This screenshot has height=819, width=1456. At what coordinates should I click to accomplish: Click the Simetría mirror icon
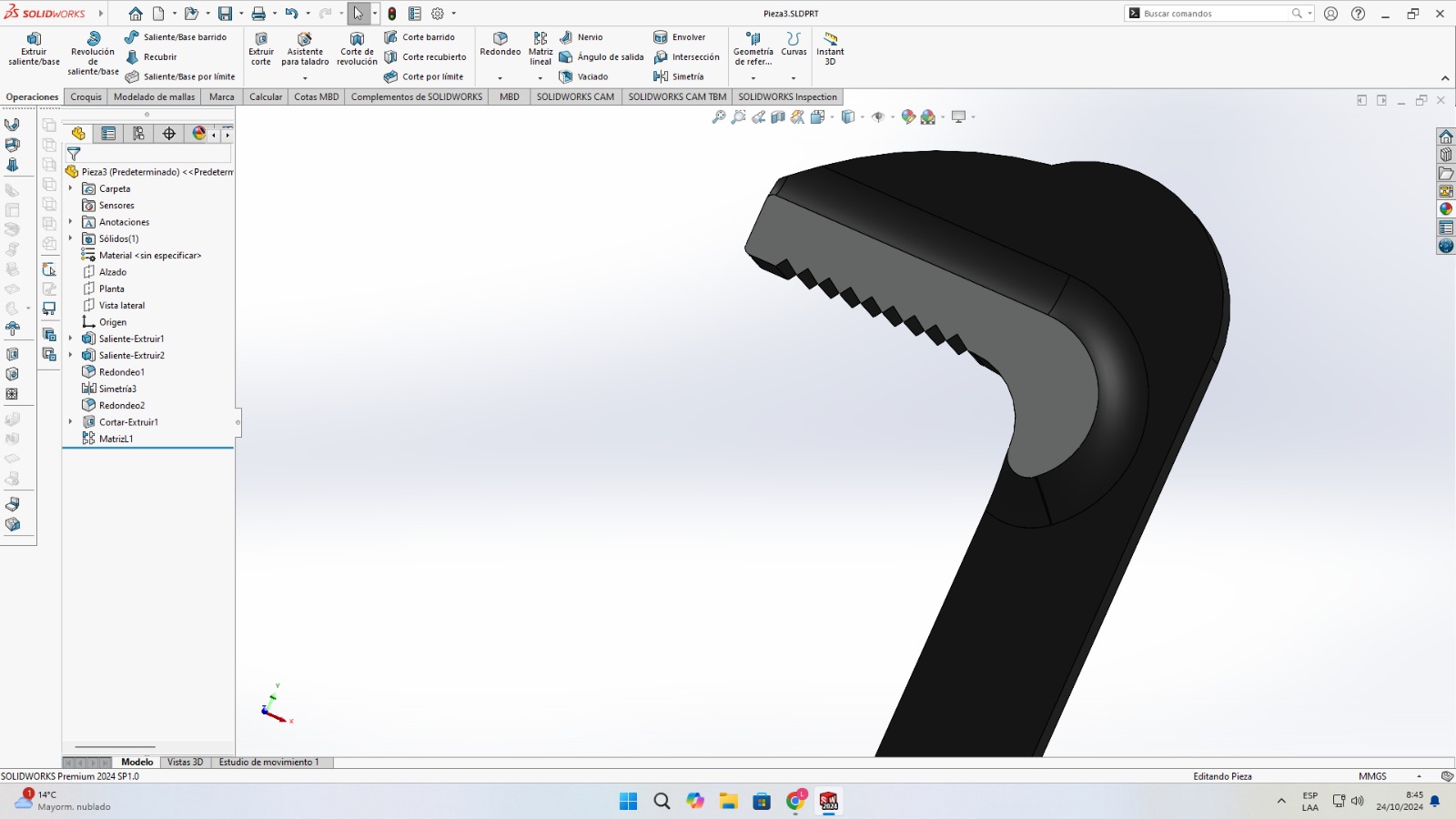[661, 76]
